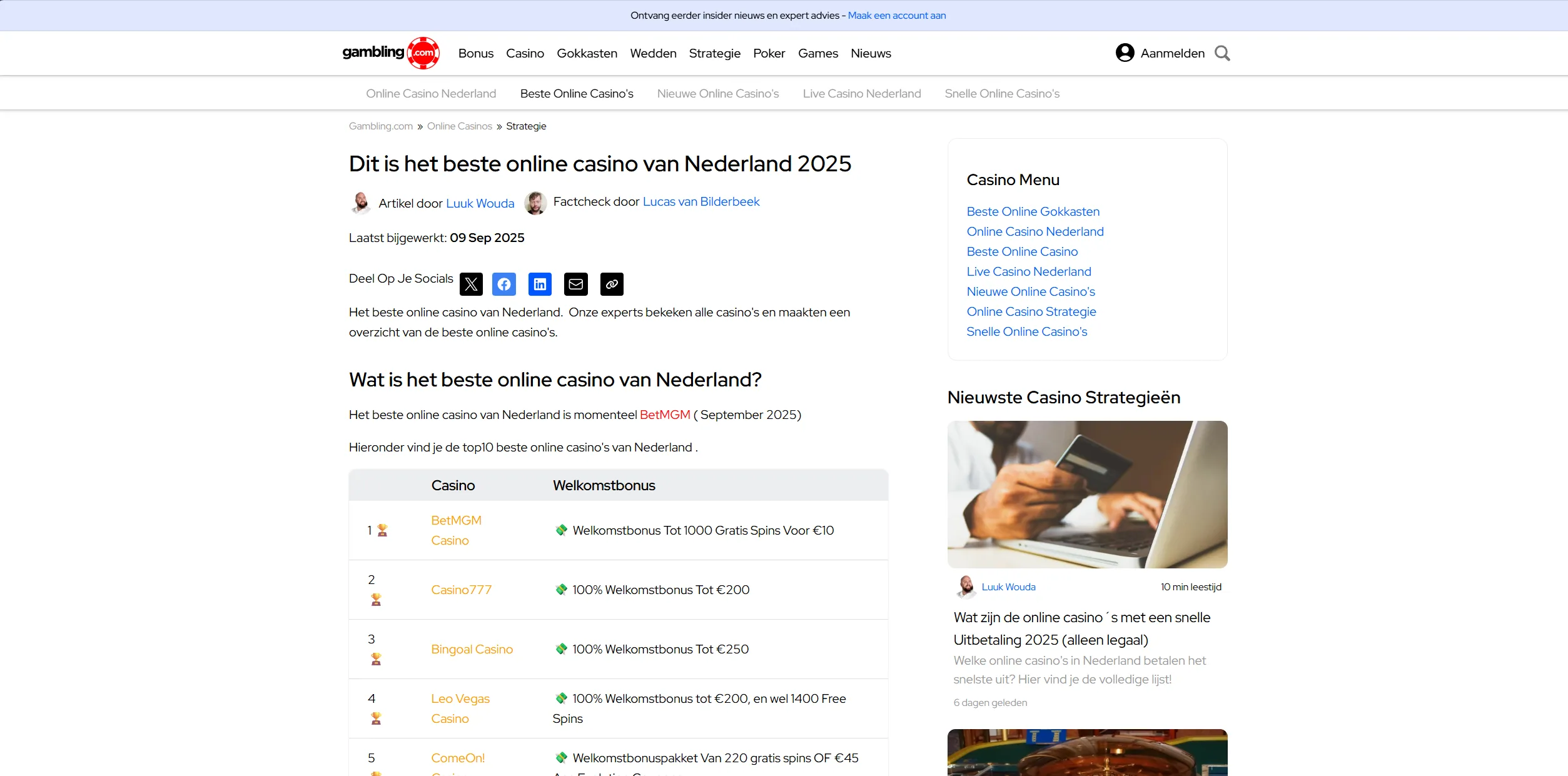Click the user account avatar icon
This screenshot has width=1568, height=776.
1125,53
